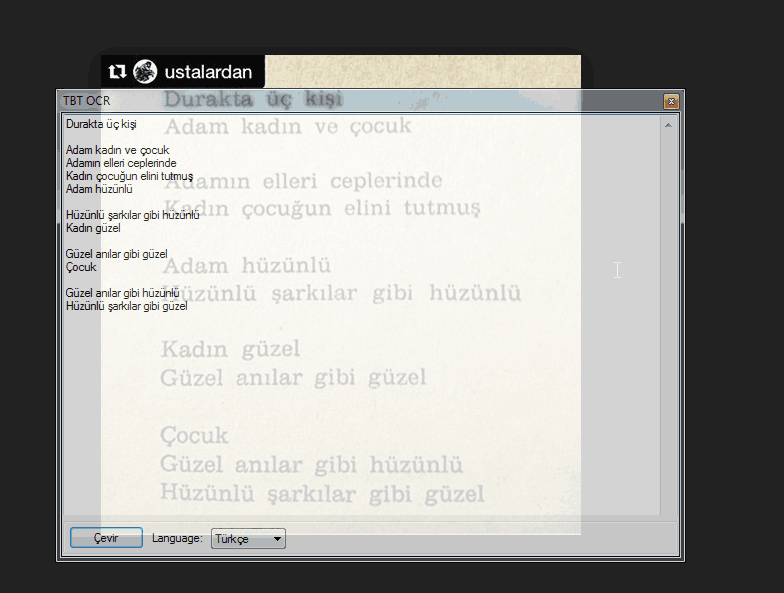Click the line 'Hüzünlü şarkılar gibi güzel'
Viewport: 784px width, 593px height.
tap(126, 306)
